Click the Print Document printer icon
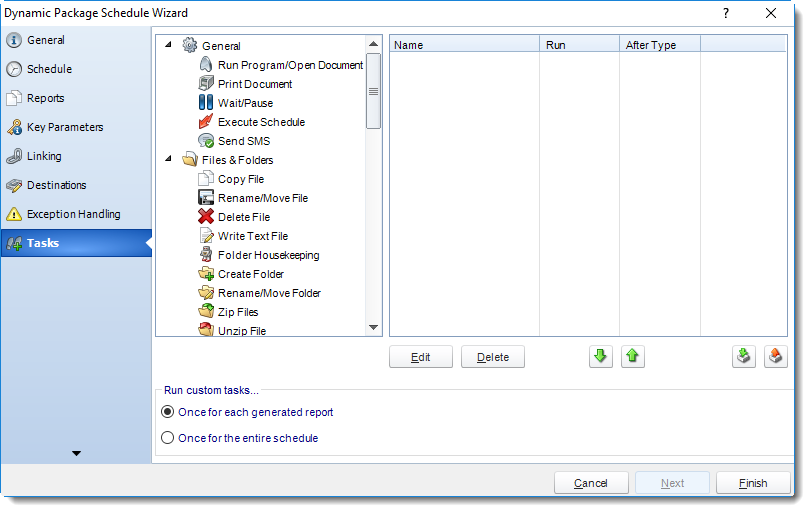 (x=206, y=83)
